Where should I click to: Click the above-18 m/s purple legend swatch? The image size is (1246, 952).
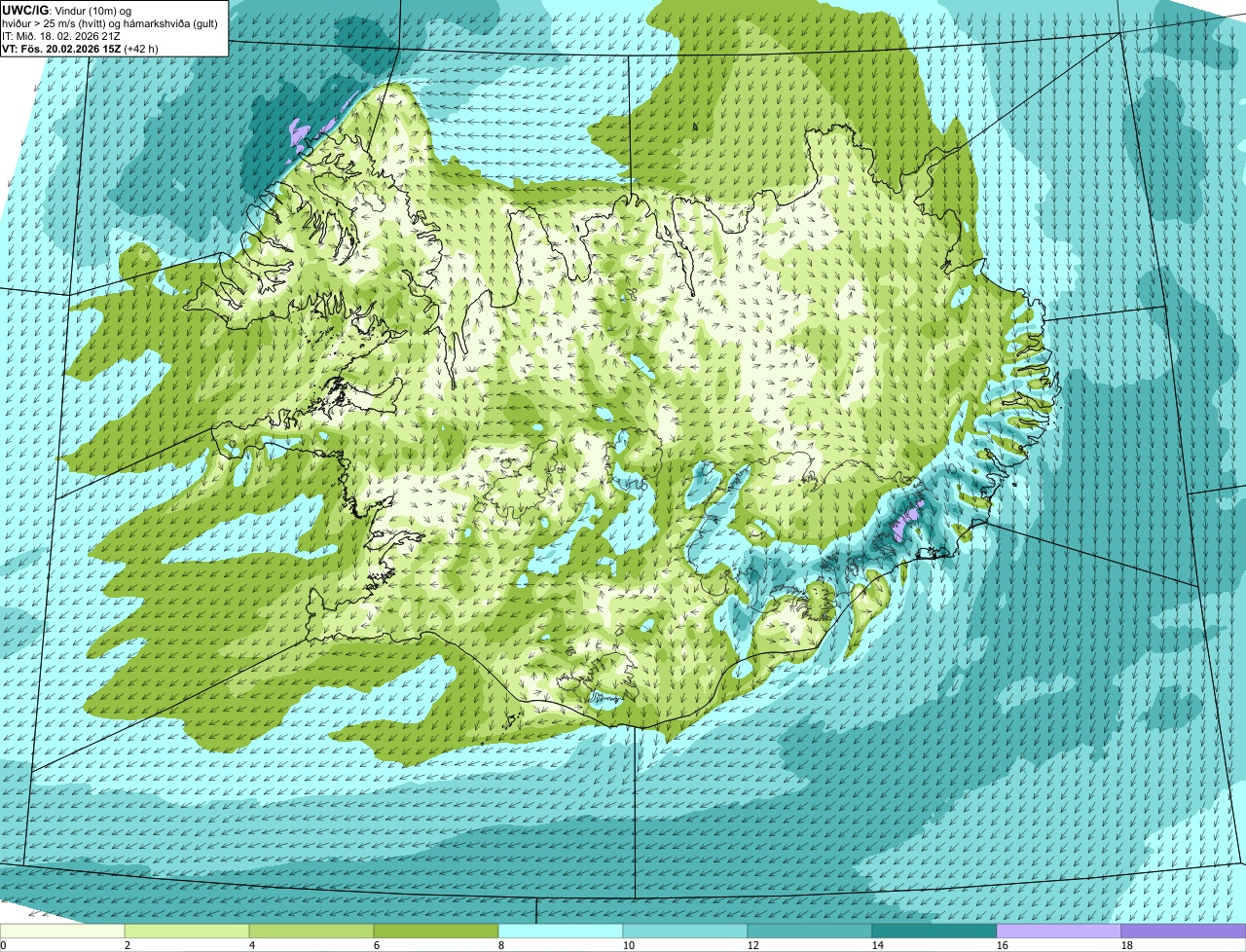click(x=1184, y=932)
